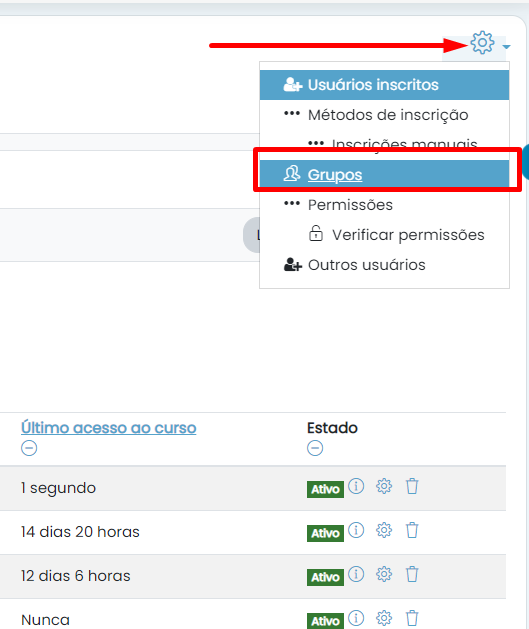Sort by Último acesso ao curso
Image resolution: width=529 pixels, height=629 pixels.
coord(109,428)
